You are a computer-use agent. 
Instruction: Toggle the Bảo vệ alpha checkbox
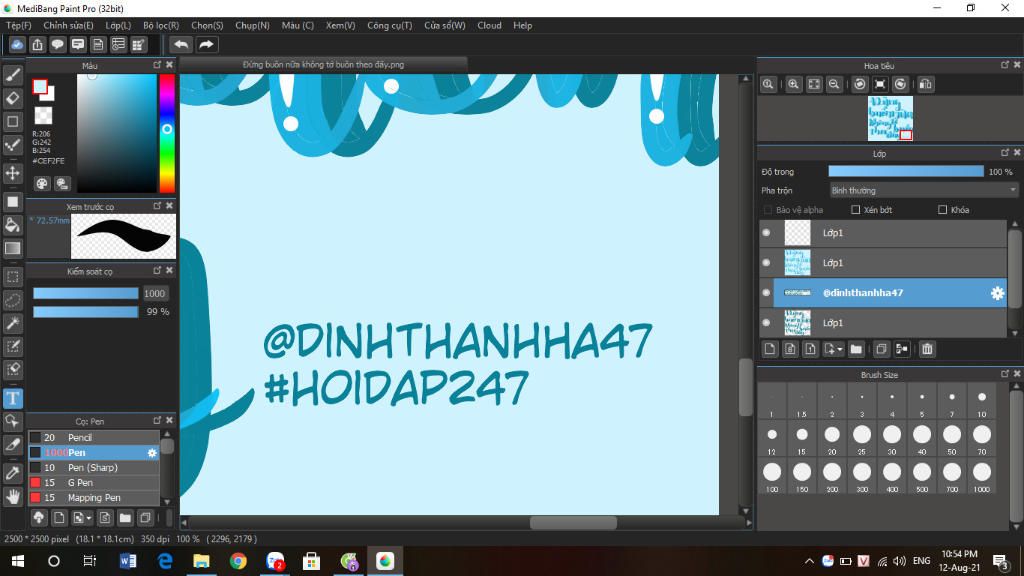[768, 210]
